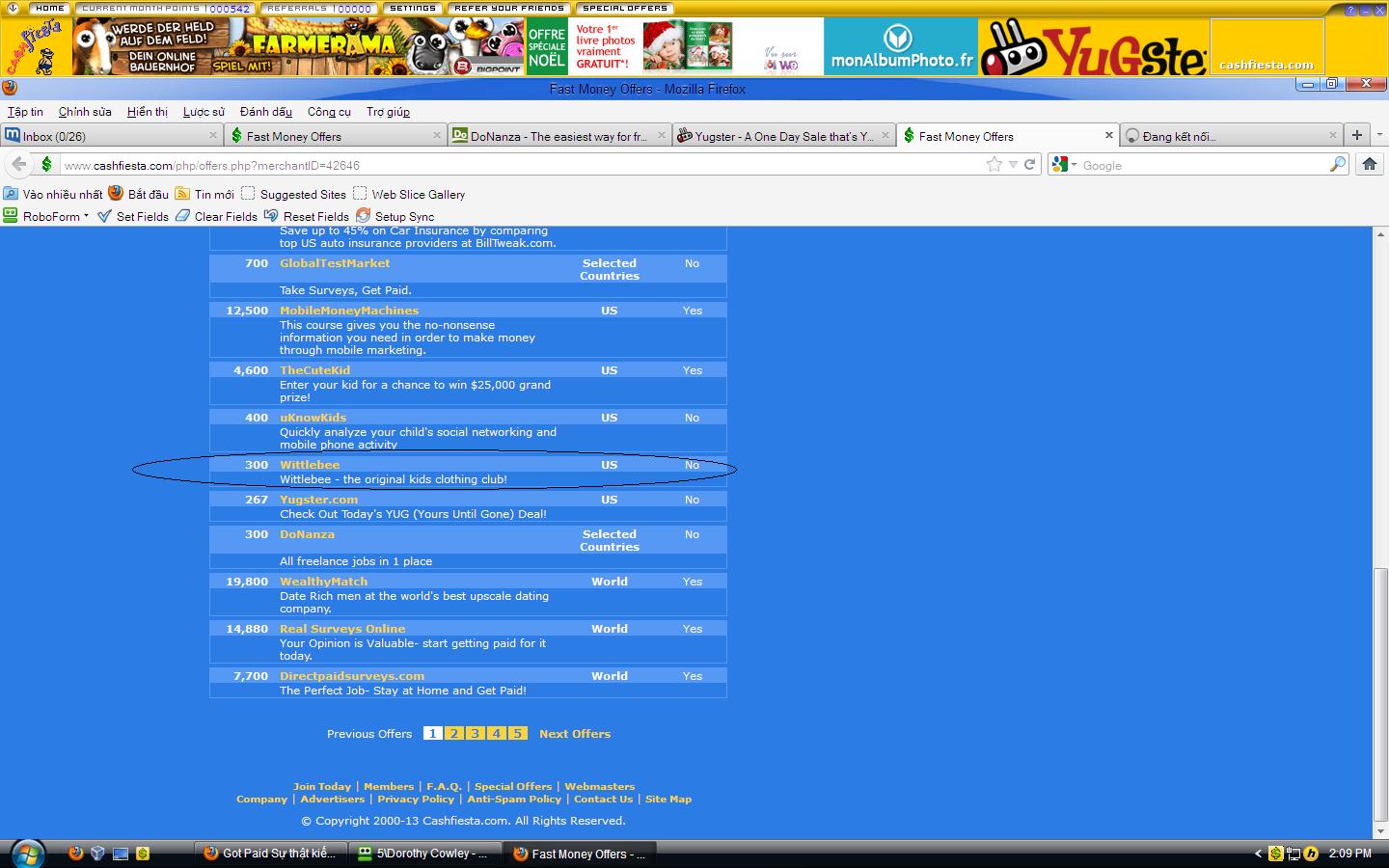Open the 'Chỉnh sửa' menu
Screen dimensions: 1389x868
pos(85,112)
